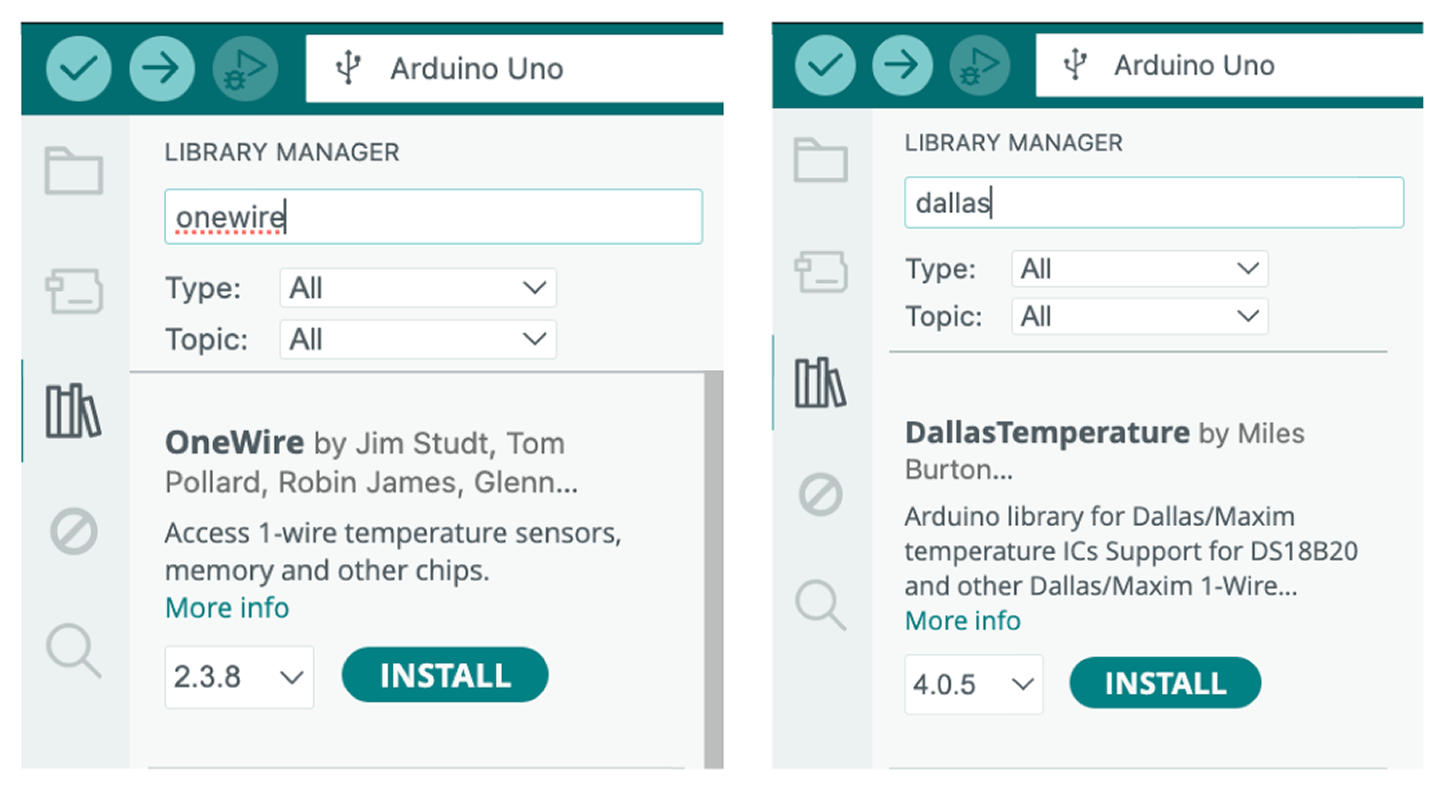Open the Boards Manager panel
The height and width of the screenshot is (789, 1442).
73,290
